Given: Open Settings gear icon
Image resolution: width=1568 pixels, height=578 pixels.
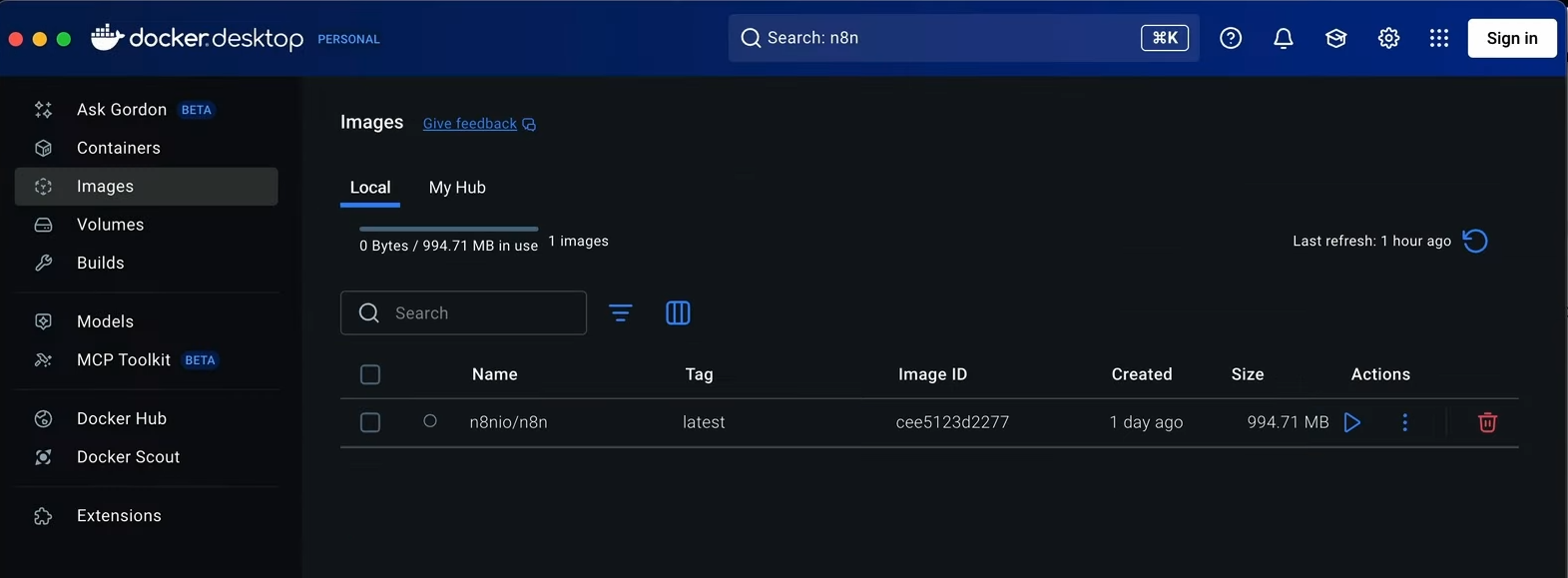Looking at the screenshot, I should pos(1388,38).
